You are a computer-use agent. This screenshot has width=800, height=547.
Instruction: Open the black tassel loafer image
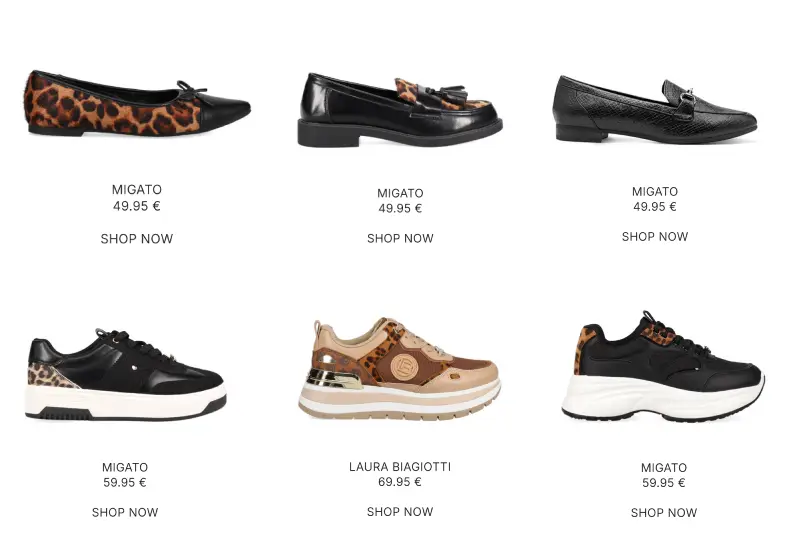click(x=400, y=110)
